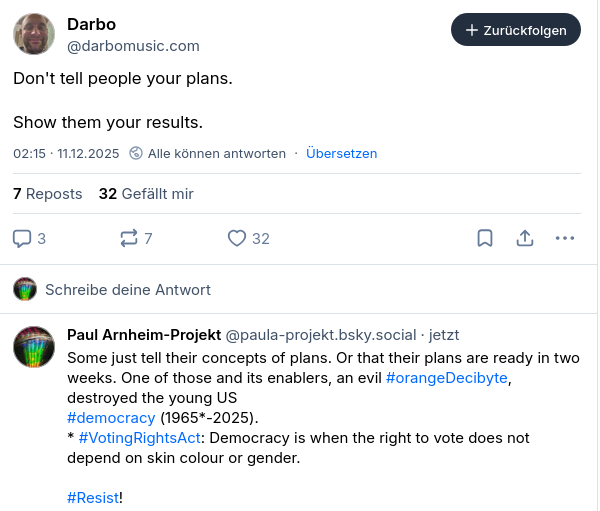
Task: Click the #Resist hashtag
Action: click(x=93, y=497)
